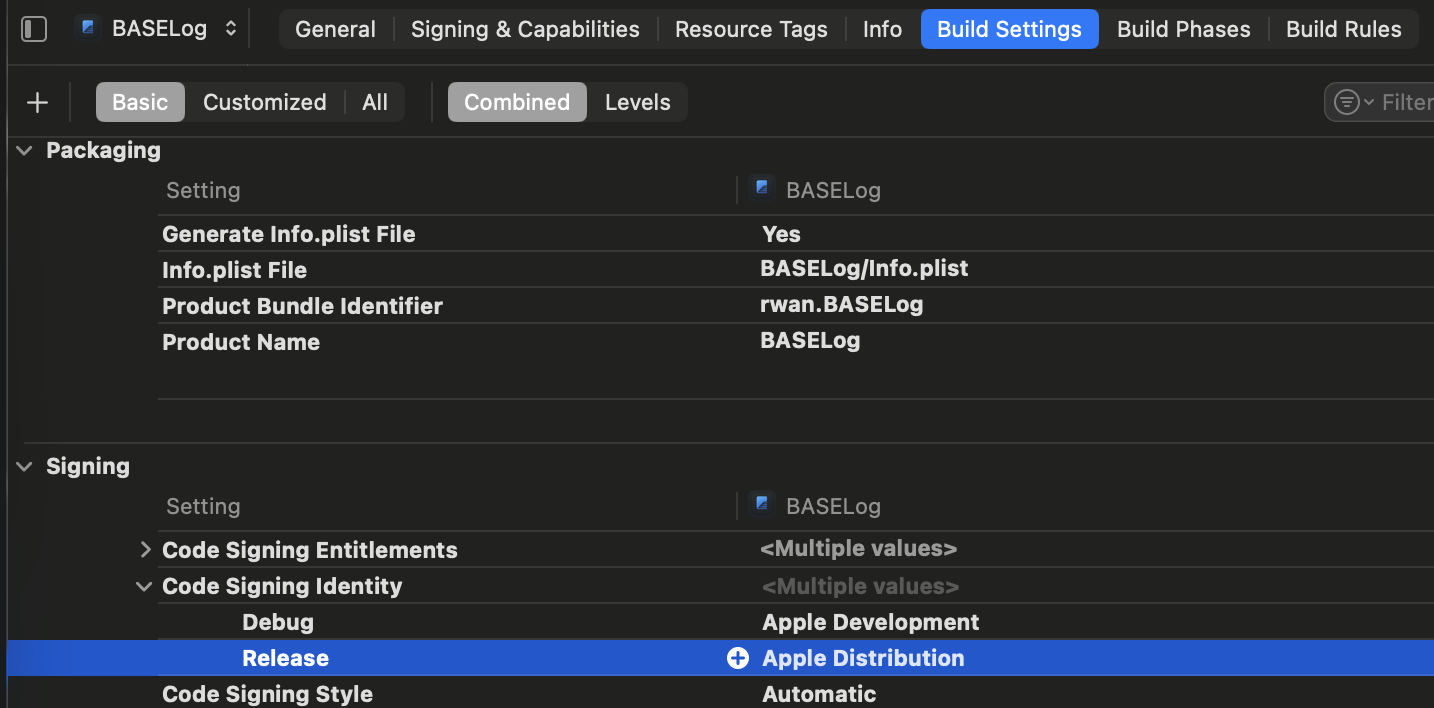Collapse Code Signing Identity row
1434x708 pixels.
click(x=145, y=586)
